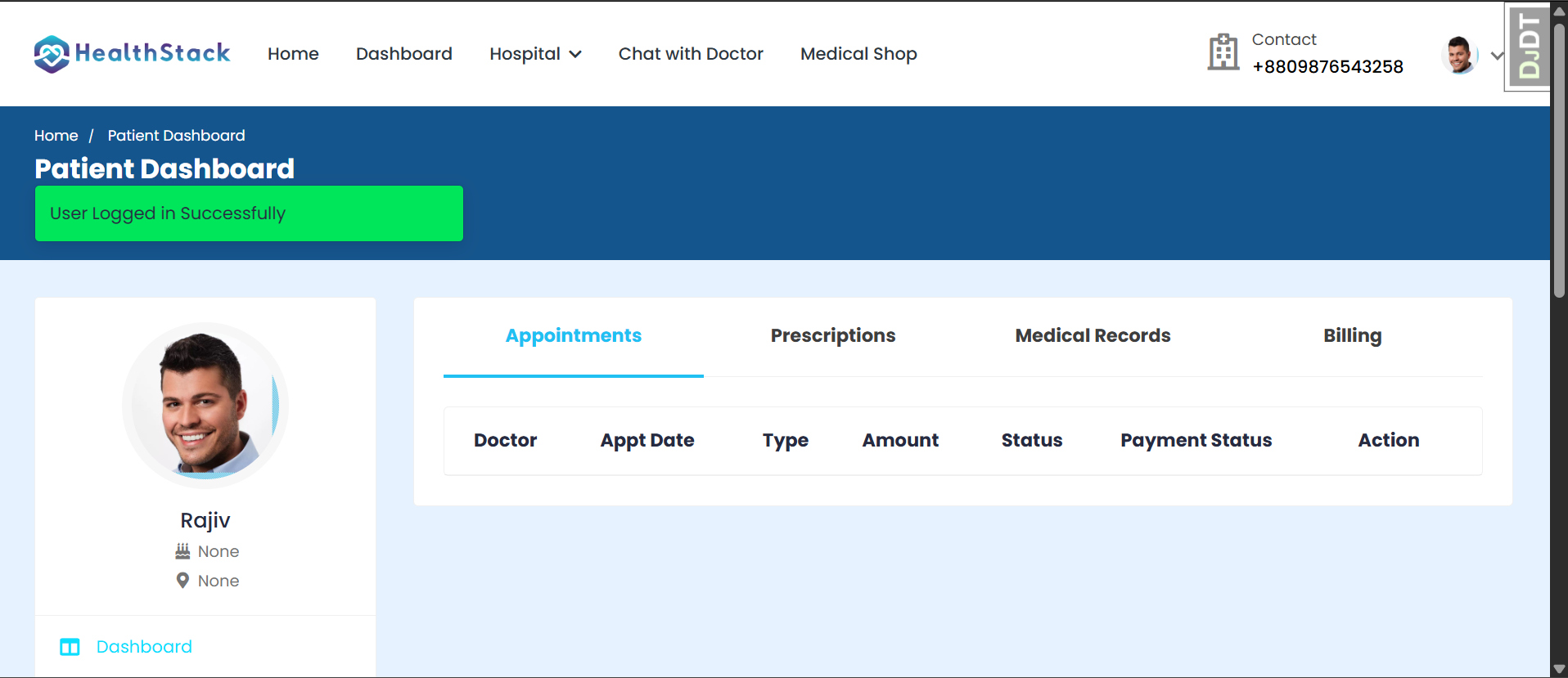Click Rajiv's large profile photo
Screen dimensions: 1568x678
pos(205,406)
